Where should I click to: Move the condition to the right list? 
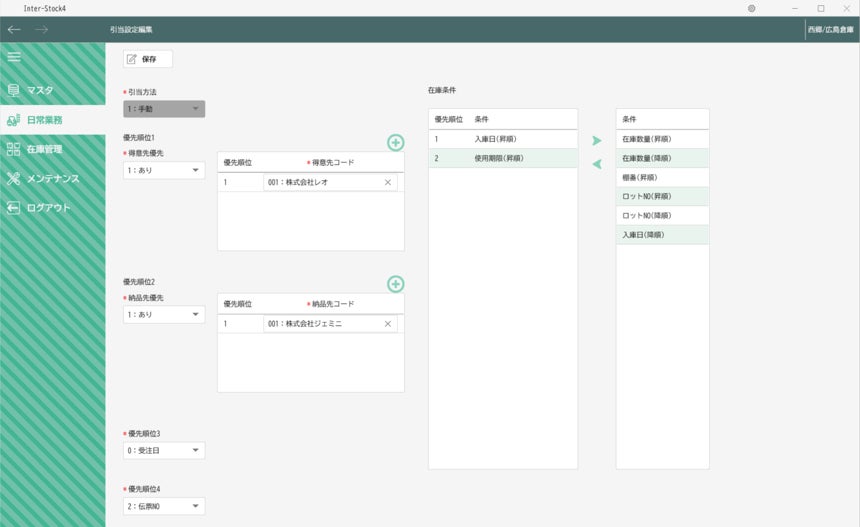(x=597, y=141)
